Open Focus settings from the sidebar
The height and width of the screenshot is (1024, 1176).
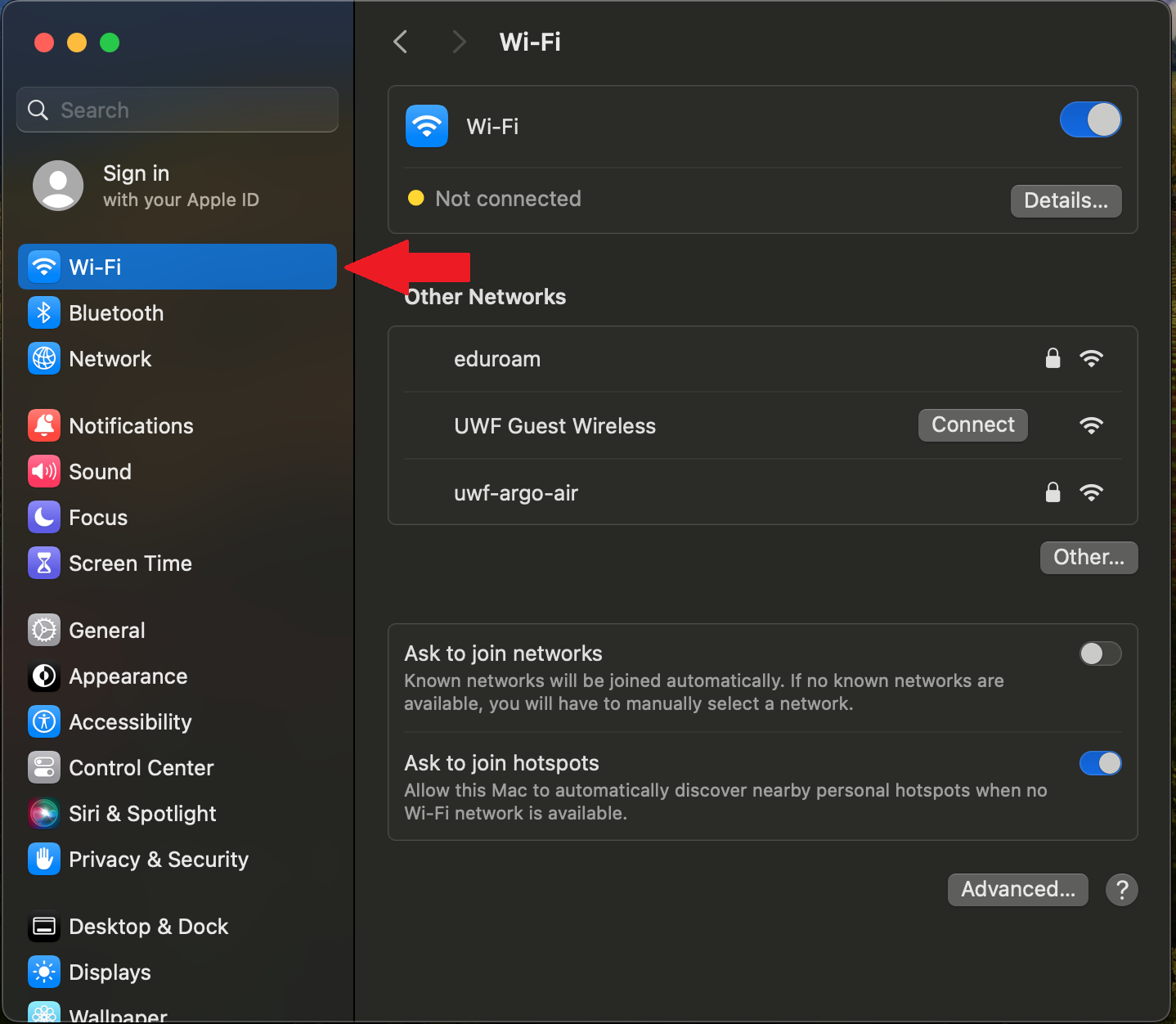177,517
